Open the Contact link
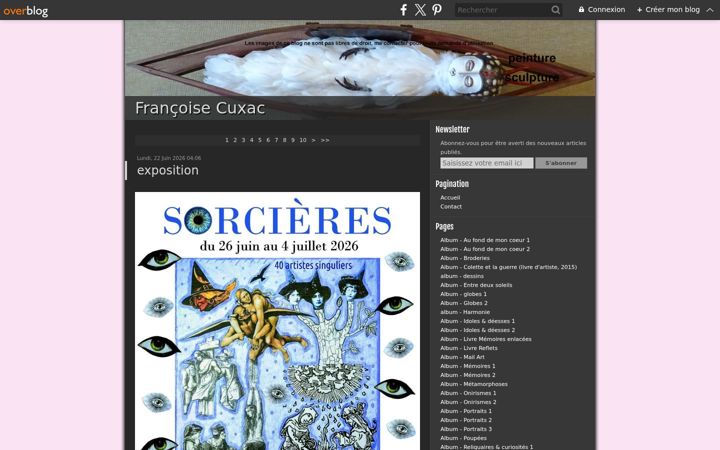This screenshot has width=720, height=450. tap(451, 207)
